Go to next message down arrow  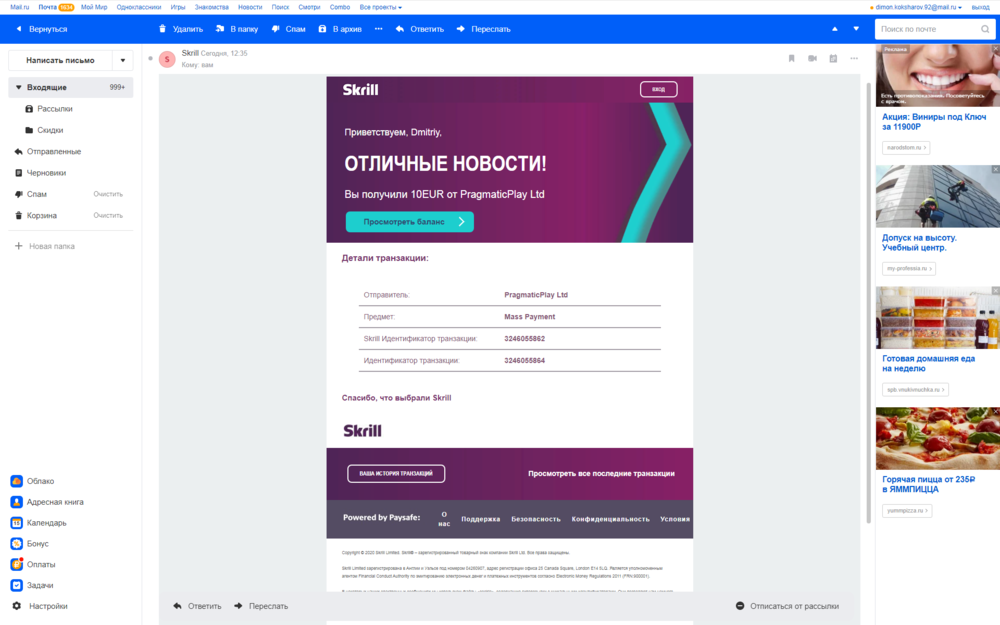856,29
